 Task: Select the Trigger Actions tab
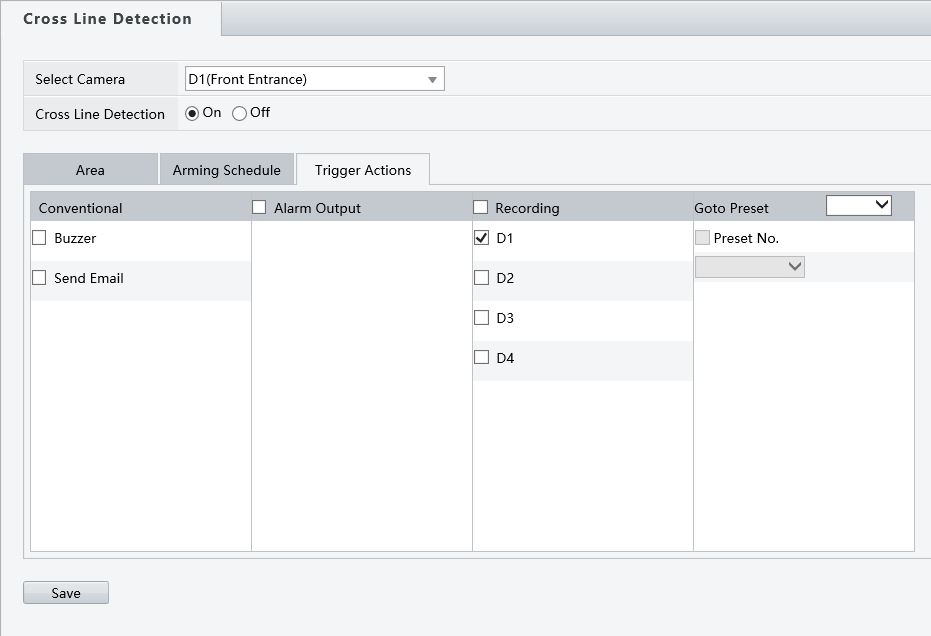point(362,170)
